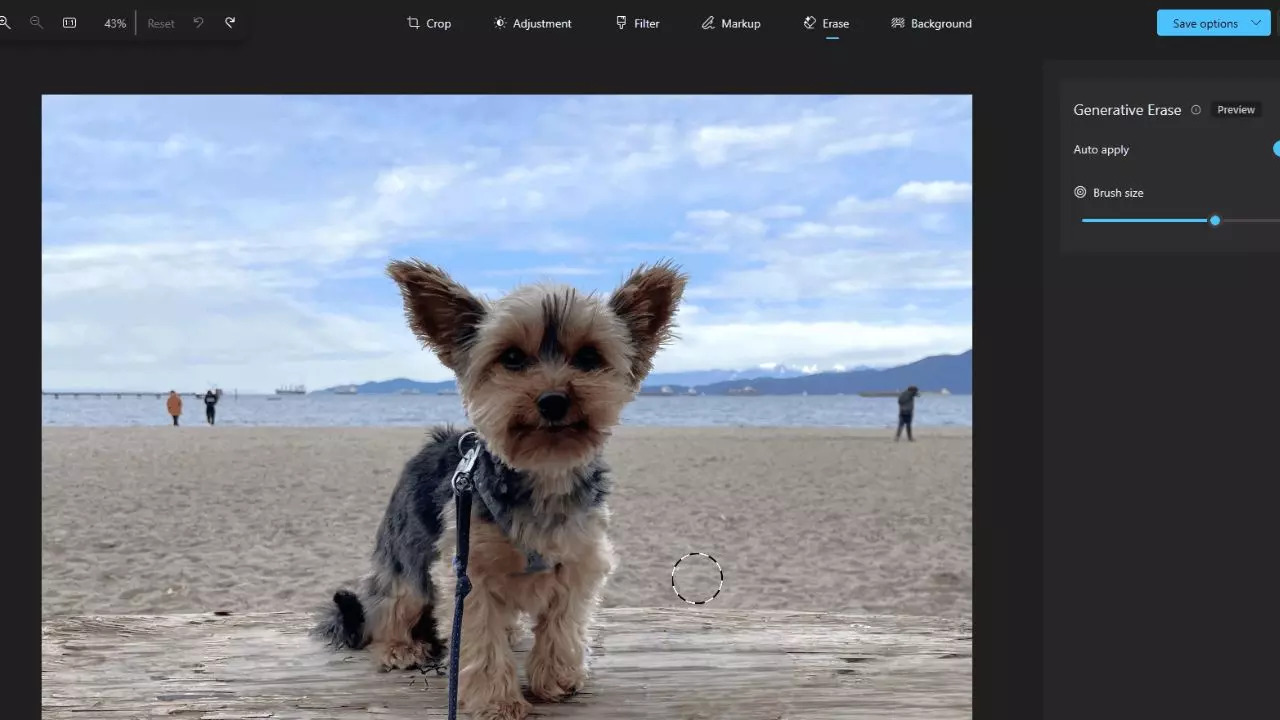Image resolution: width=1280 pixels, height=720 pixels.
Task: Click the Reset button
Action: point(161,22)
